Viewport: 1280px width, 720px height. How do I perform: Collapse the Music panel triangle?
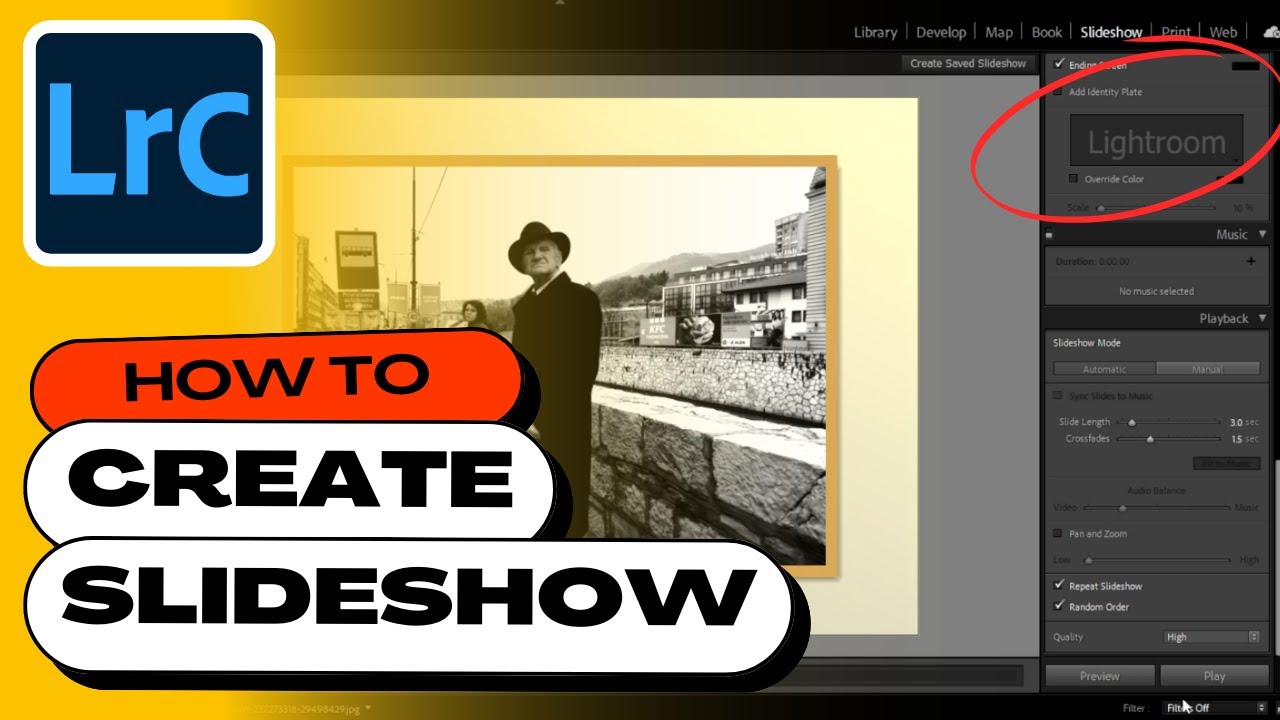coord(1263,234)
